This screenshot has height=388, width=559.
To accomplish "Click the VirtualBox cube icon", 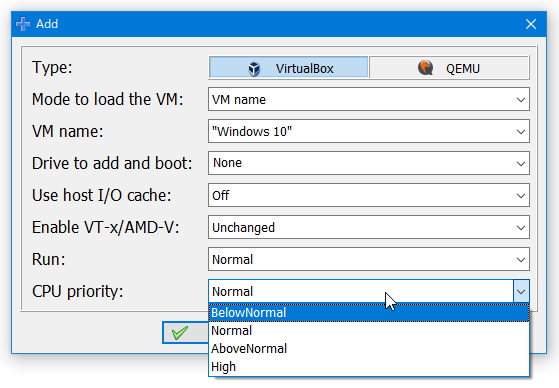I will [x=254, y=68].
